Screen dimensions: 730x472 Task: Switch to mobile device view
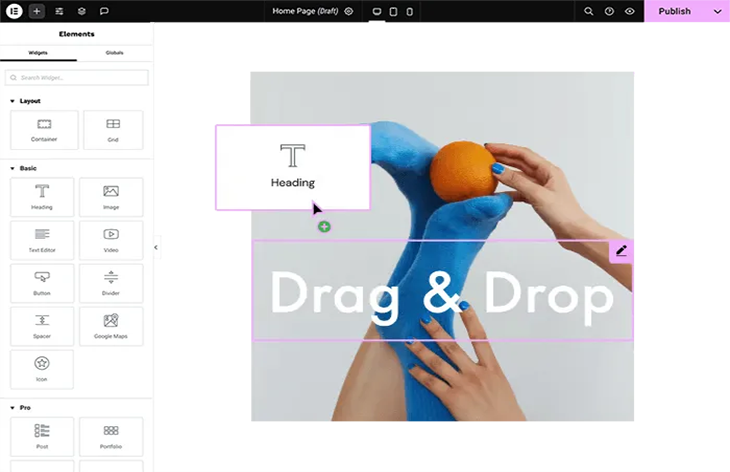tap(409, 11)
